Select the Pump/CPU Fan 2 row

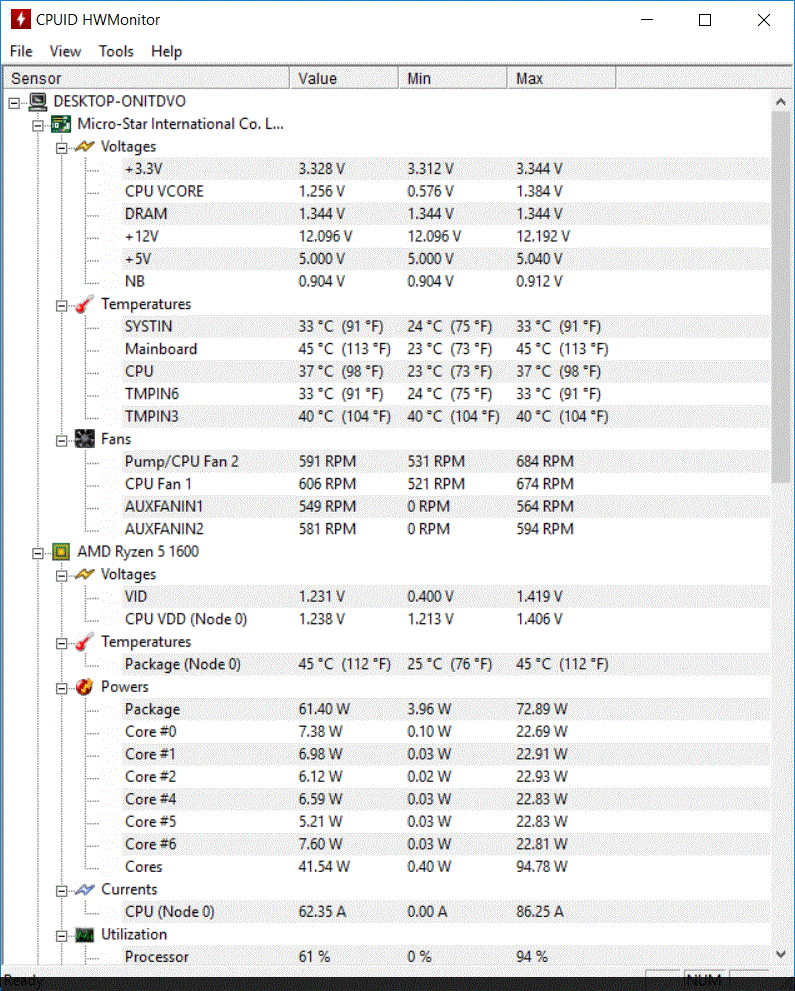[x=446, y=461]
